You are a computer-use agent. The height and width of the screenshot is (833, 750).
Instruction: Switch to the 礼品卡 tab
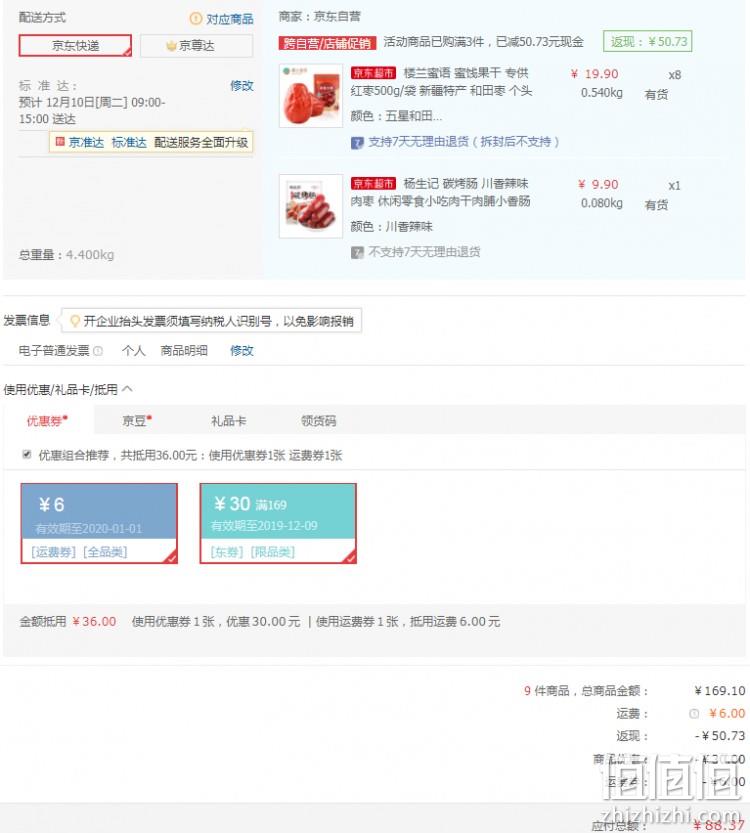coord(228,421)
